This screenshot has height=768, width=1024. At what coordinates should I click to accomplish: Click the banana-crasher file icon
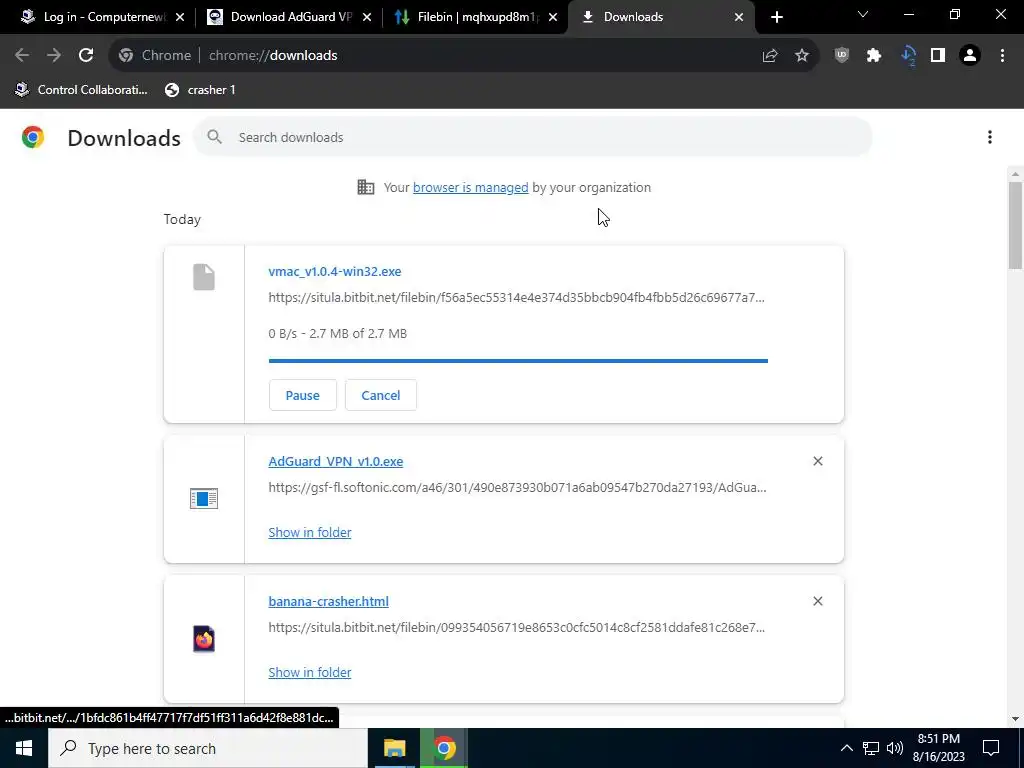click(204, 639)
